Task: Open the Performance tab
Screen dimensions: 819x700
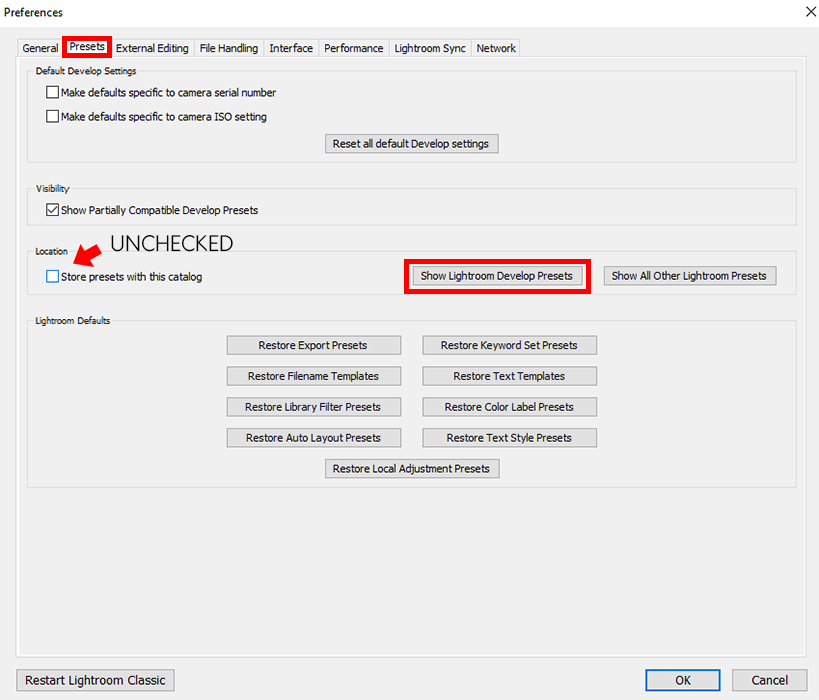Action: click(353, 48)
